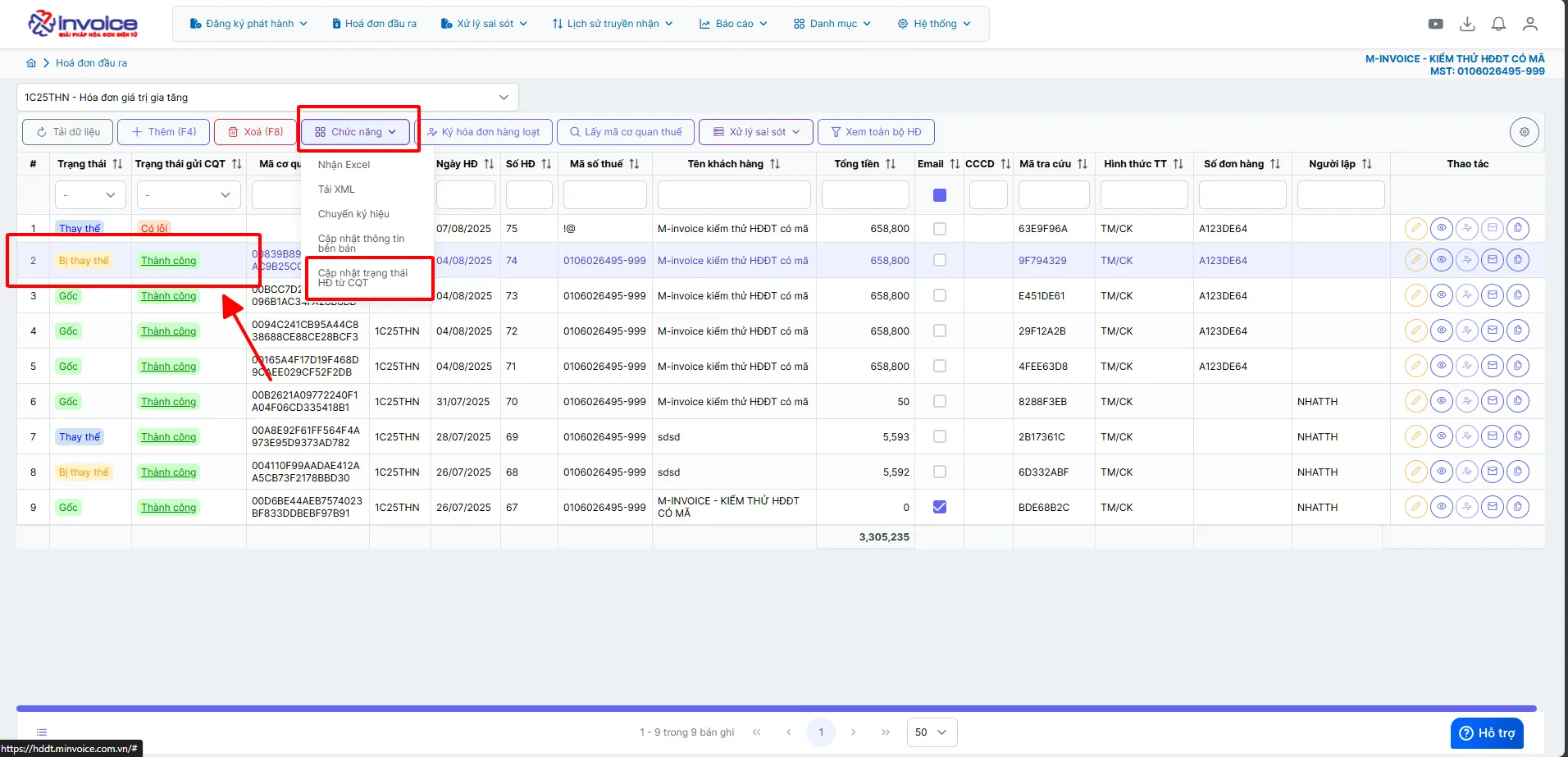Expand Lịch sử truyền nhận menu
The height and width of the screenshot is (757, 1568).
click(x=613, y=24)
